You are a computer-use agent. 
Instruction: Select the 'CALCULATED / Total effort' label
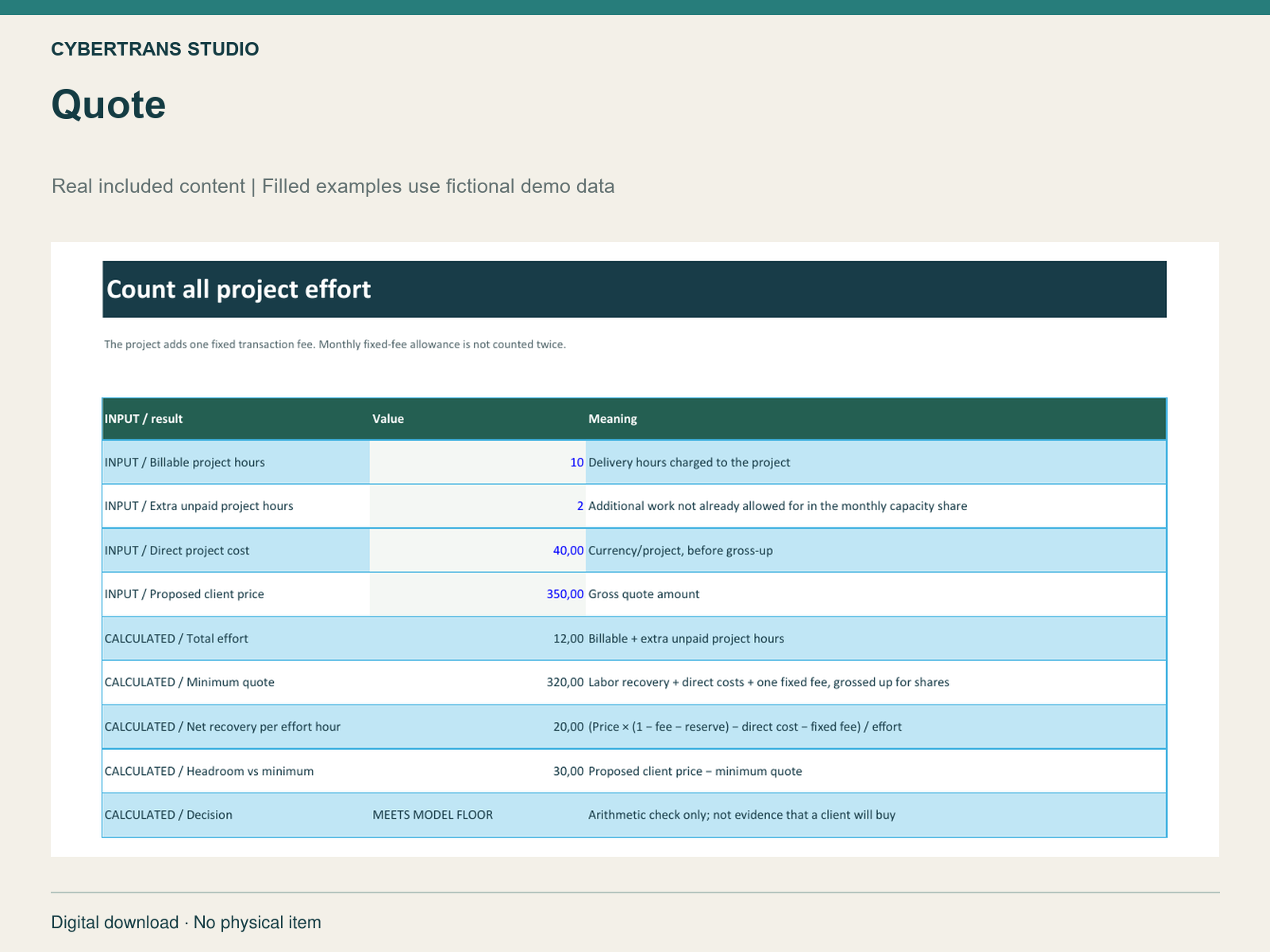point(176,639)
